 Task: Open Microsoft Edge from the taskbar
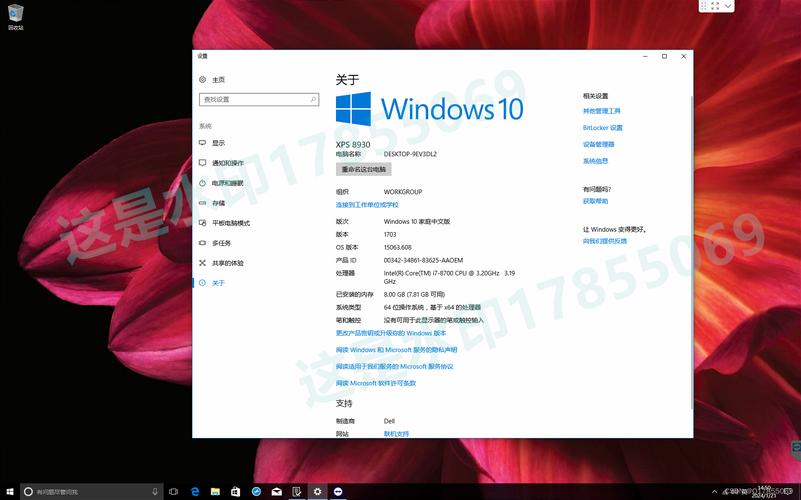[195, 492]
